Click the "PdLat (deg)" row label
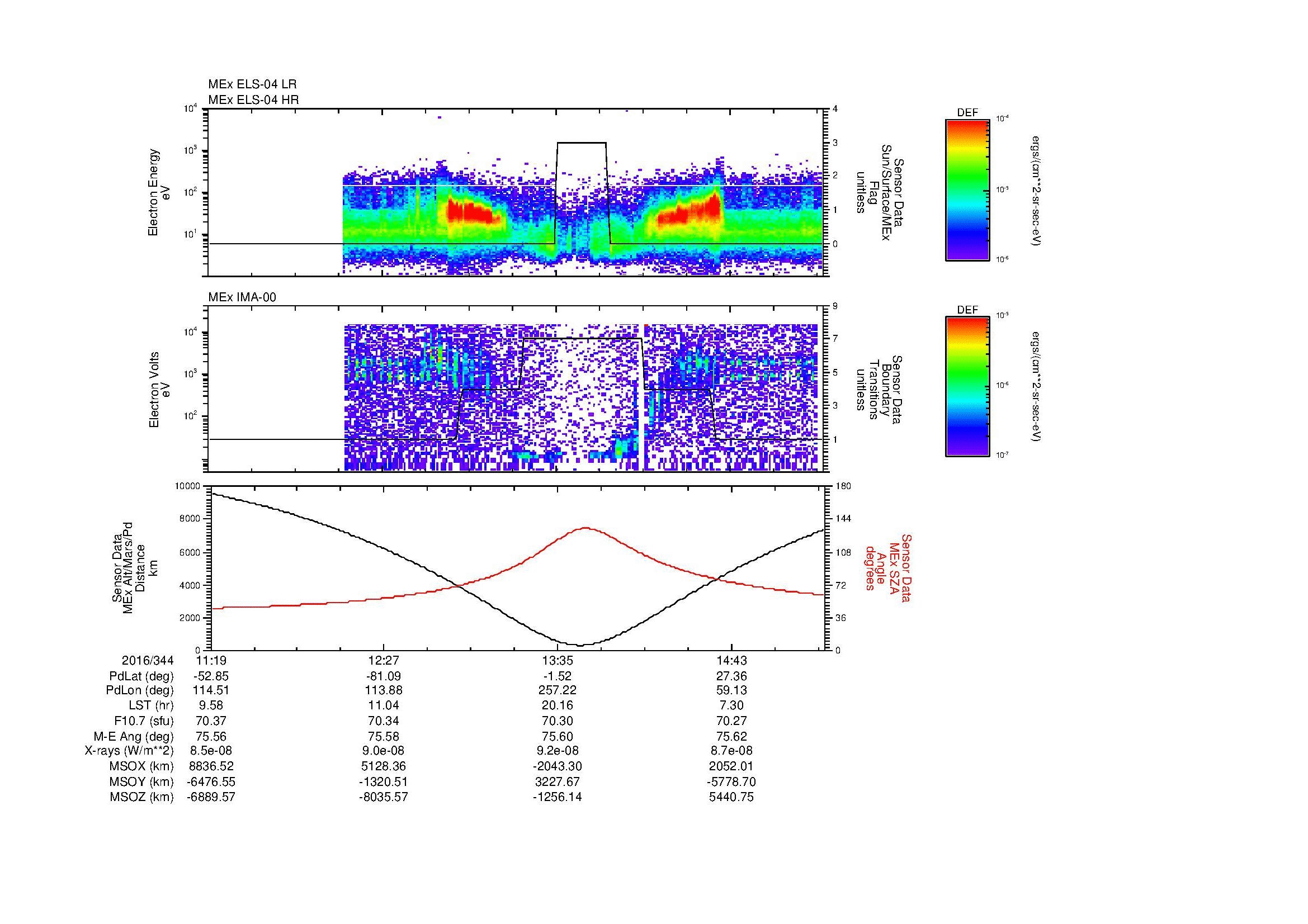 [141, 676]
